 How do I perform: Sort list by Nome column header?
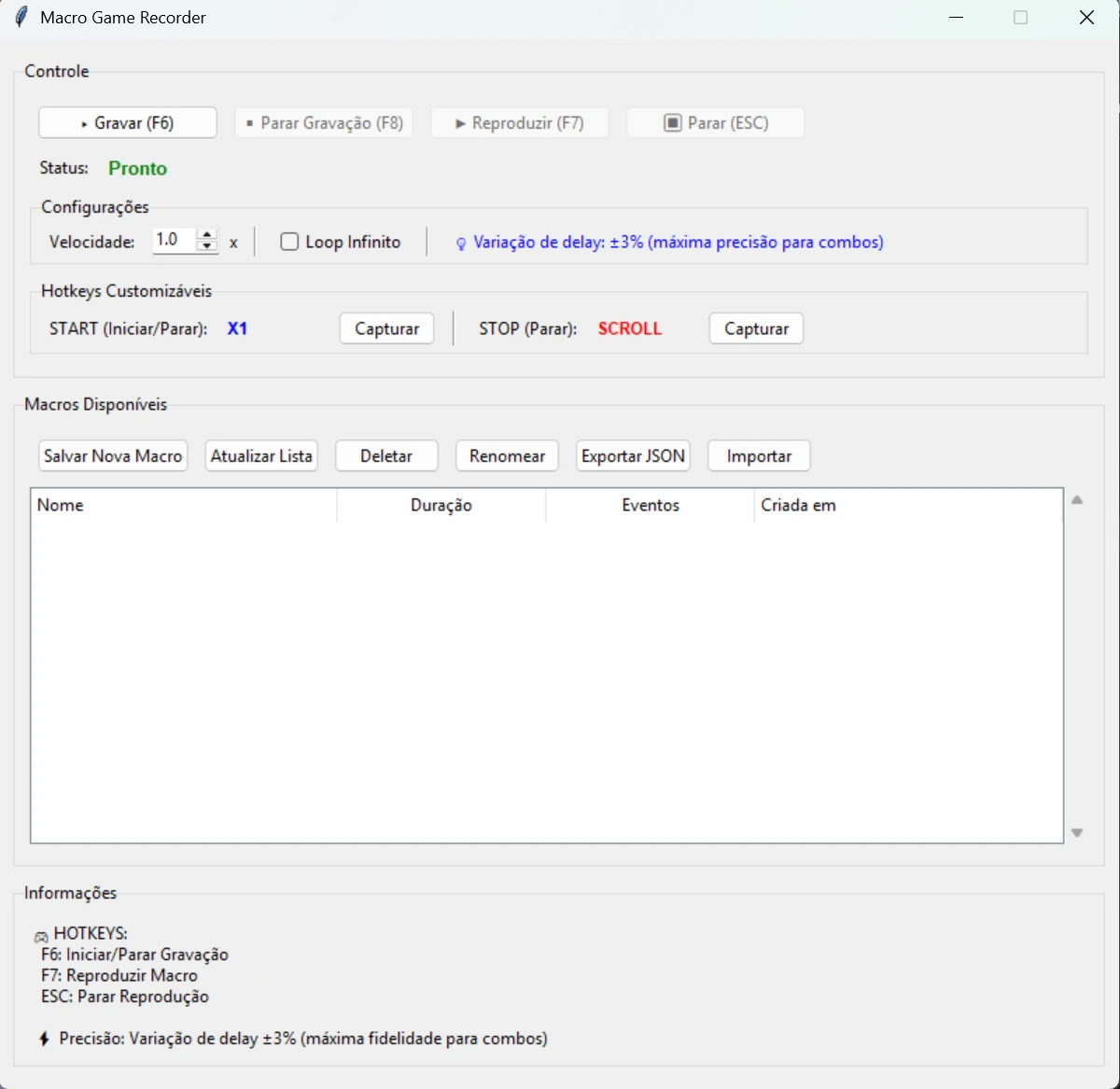pyautogui.click(x=184, y=505)
